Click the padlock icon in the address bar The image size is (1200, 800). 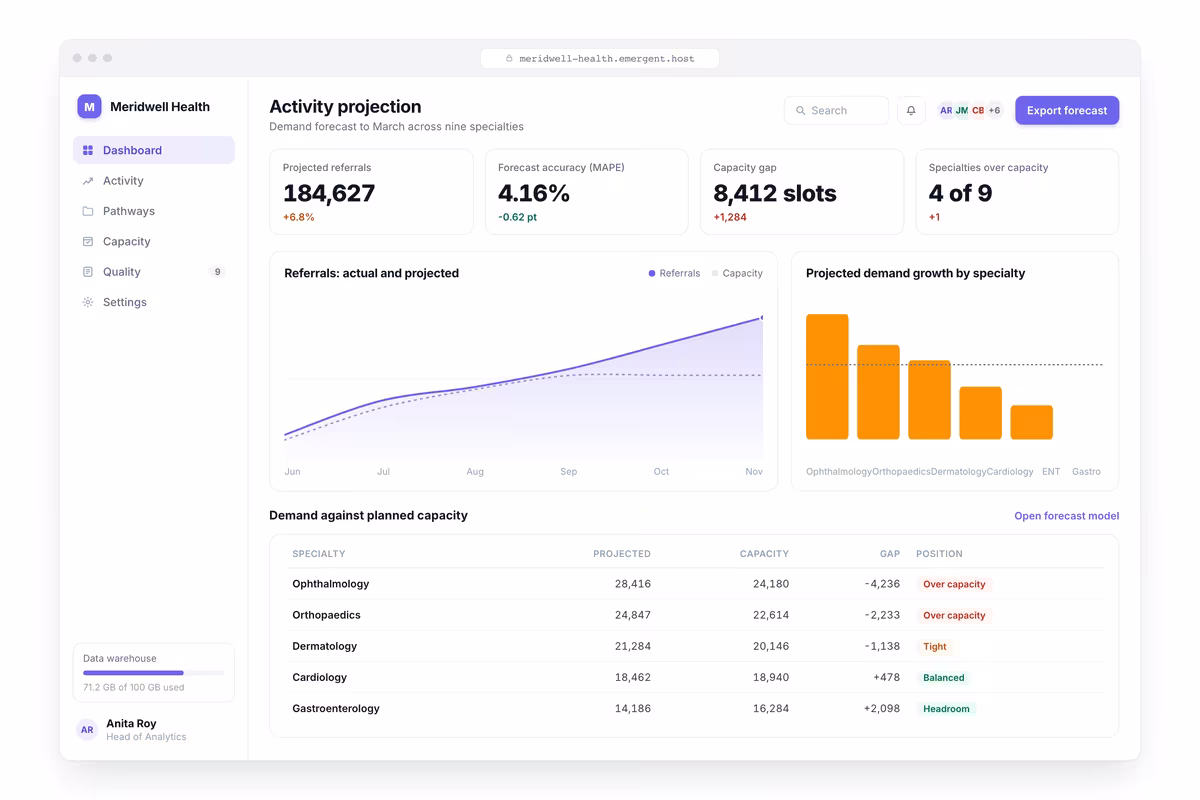(x=509, y=59)
